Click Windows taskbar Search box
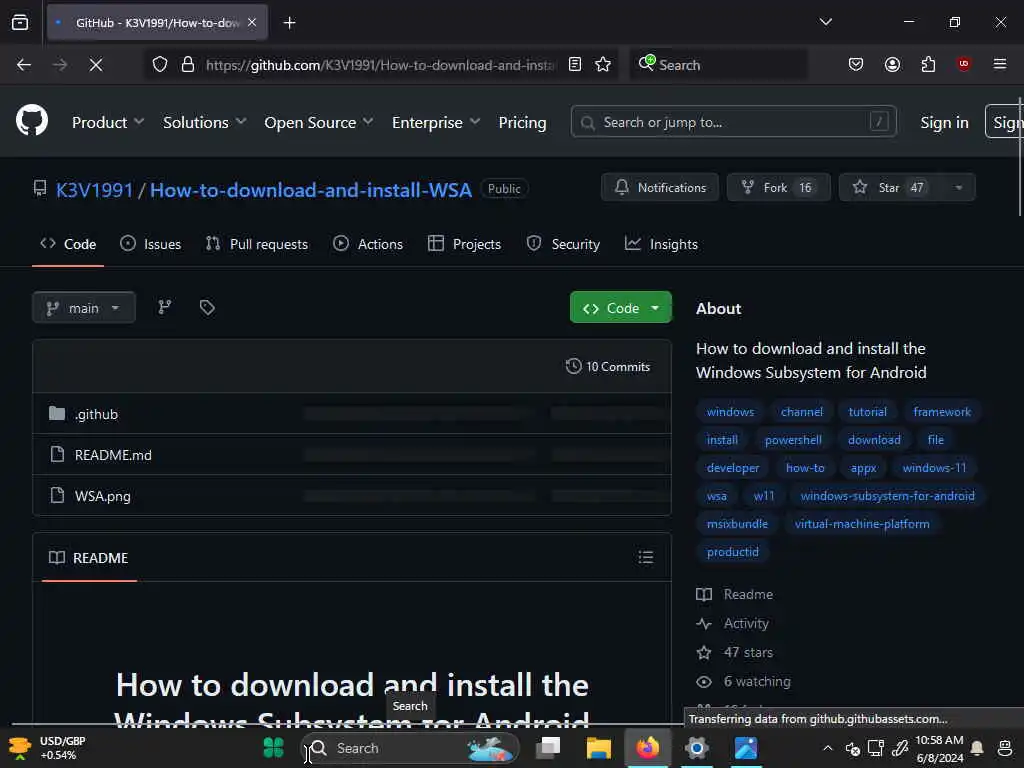 (409, 748)
